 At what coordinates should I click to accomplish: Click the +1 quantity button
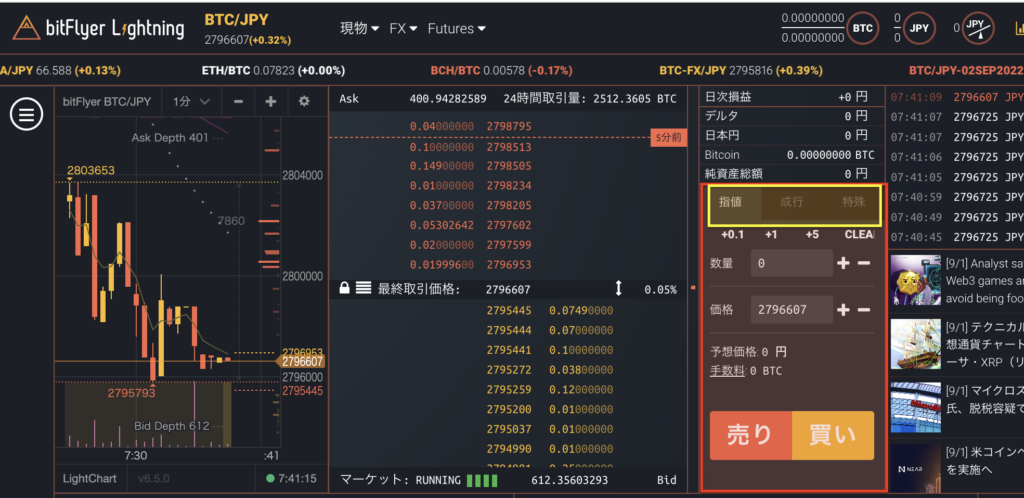pos(771,234)
